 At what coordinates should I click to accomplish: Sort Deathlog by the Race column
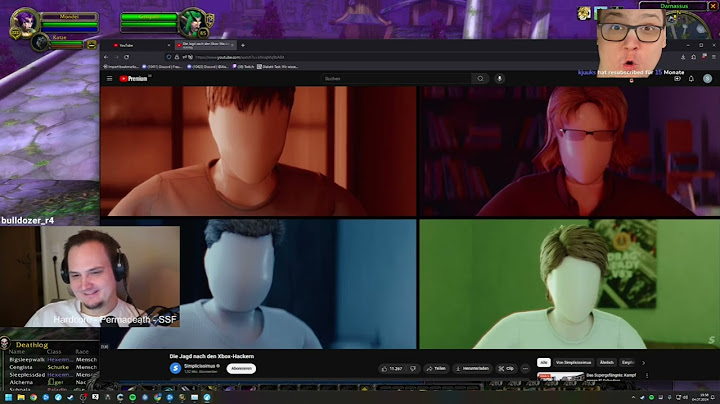[x=82, y=352]
